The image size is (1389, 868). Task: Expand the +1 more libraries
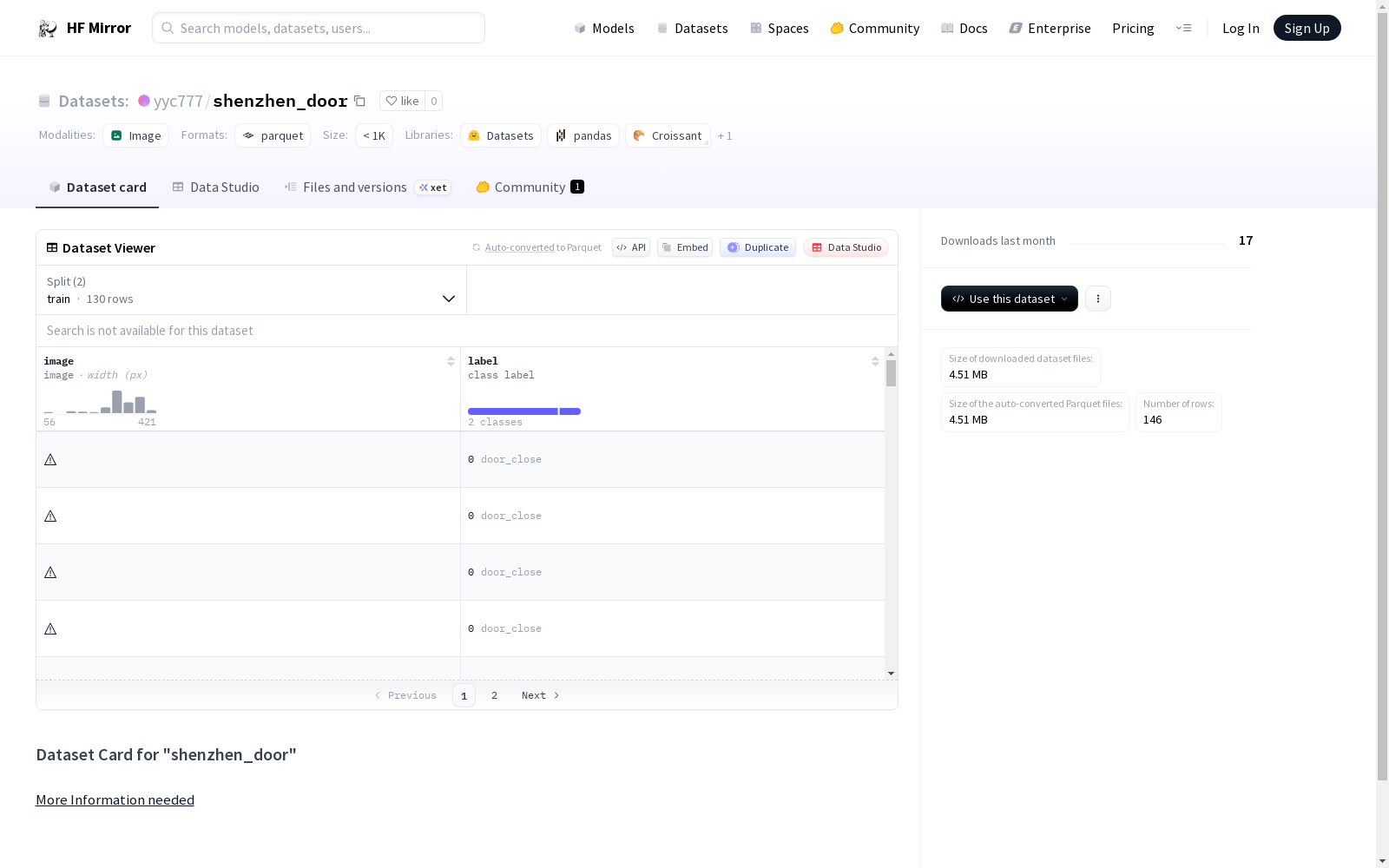point(725,136)
